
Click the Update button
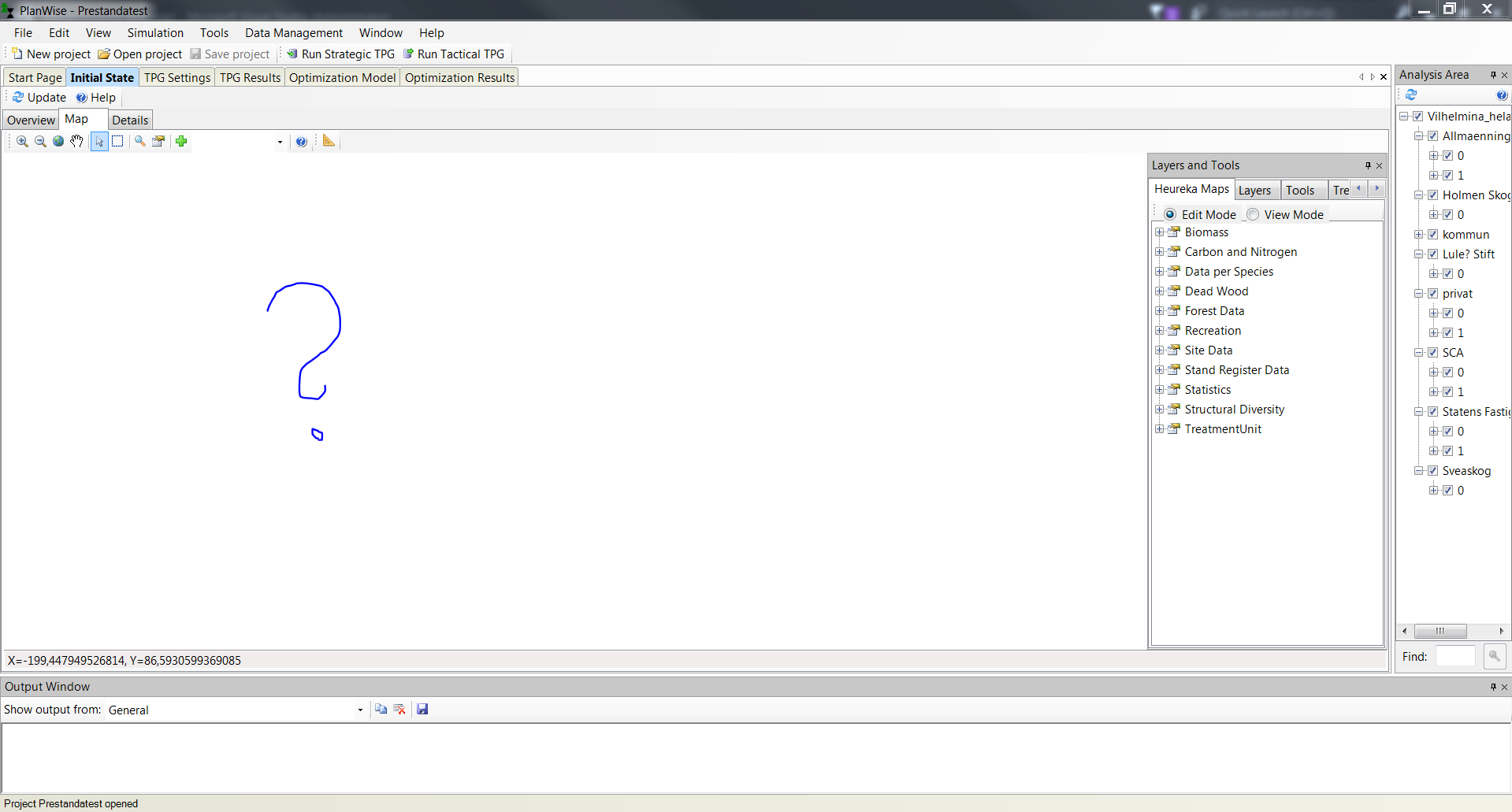(x=39, y=98)
